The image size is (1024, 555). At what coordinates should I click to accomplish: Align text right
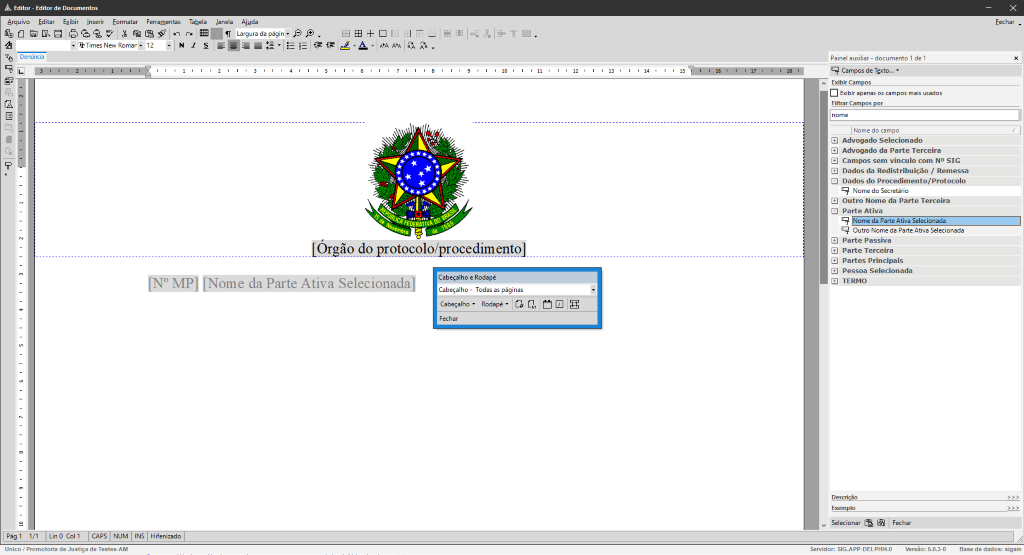tap(246, 46)
